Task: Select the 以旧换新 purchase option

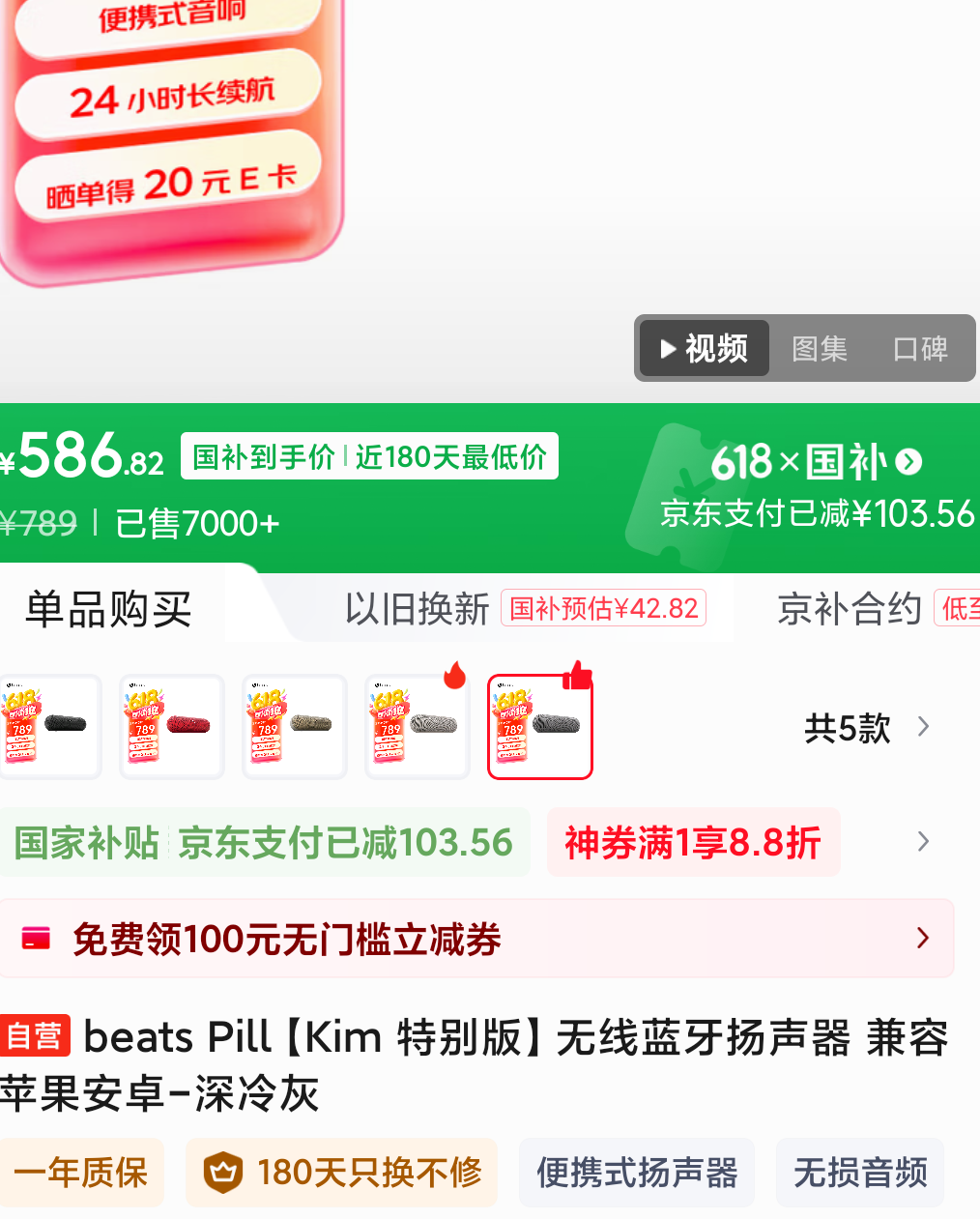Action: tap(417, 609)
